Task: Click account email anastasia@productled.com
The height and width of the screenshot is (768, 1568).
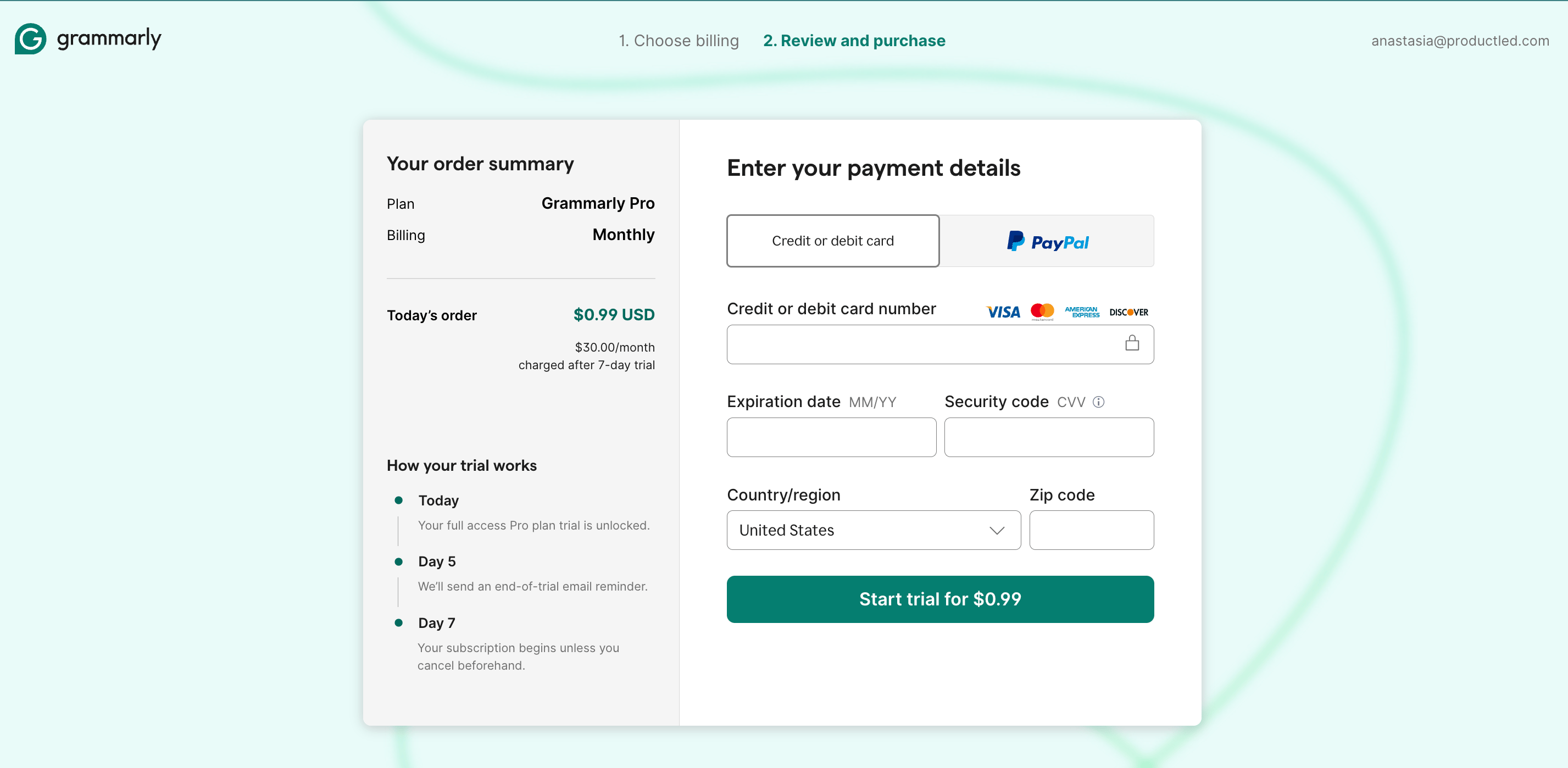Action: click(1460, 41)
